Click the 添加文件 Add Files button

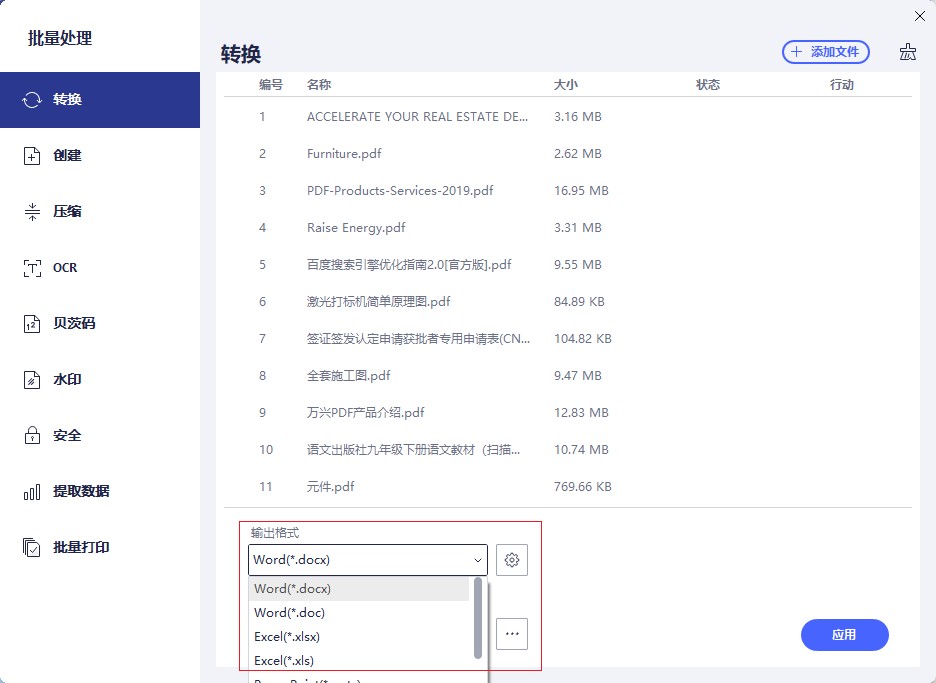(x=826, y=51)
